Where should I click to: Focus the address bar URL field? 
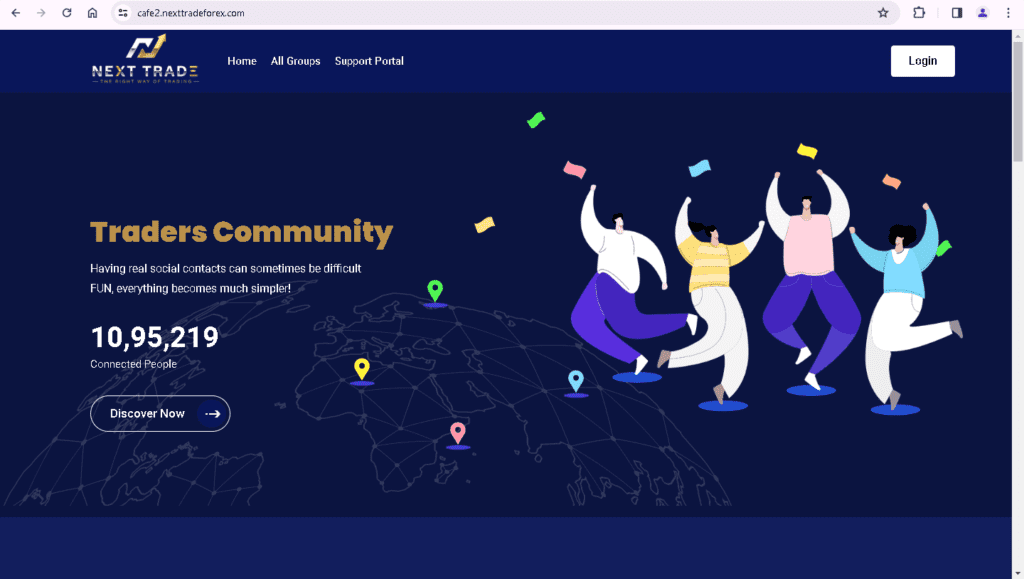pyautogui.click(x=503, y=13)
